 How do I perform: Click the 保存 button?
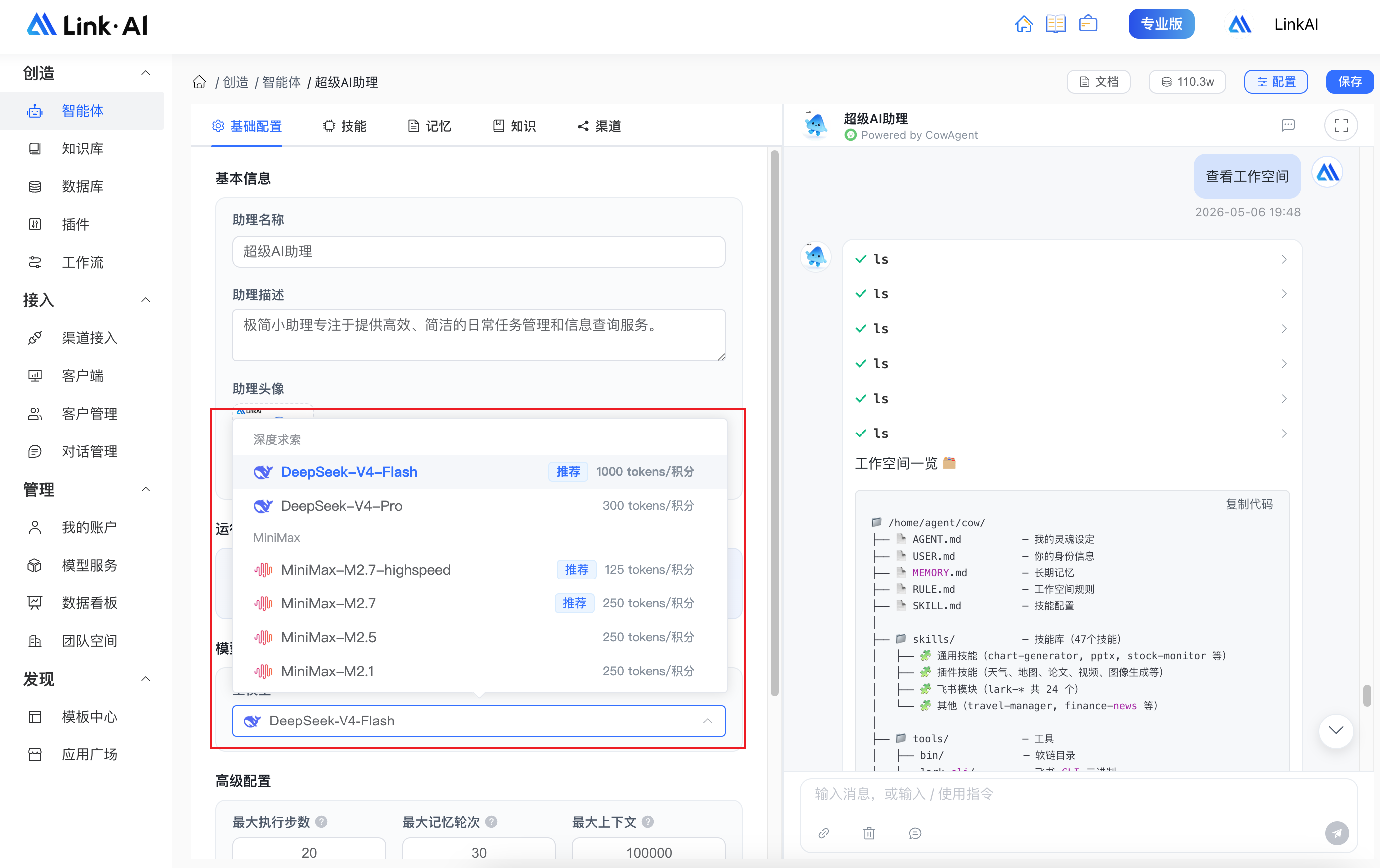point(1349,81)
